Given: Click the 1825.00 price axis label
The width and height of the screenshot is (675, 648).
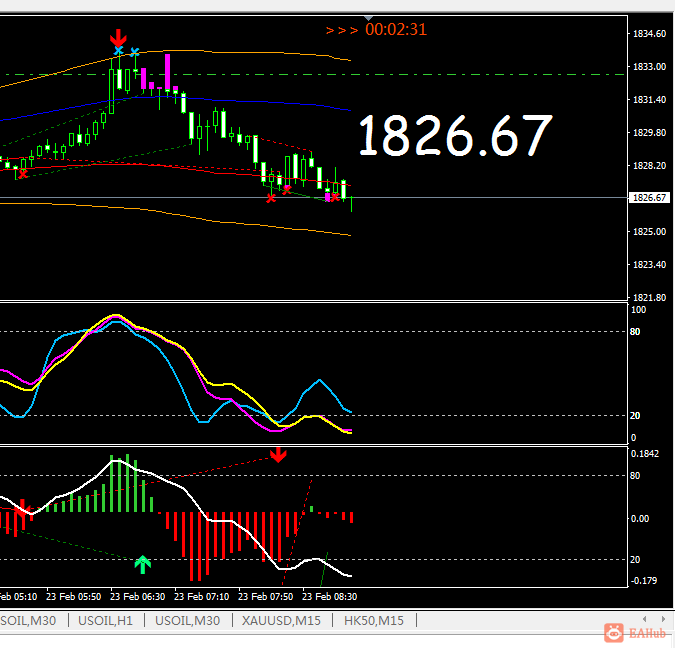Looking at the screenshot, I should pos(649,232).
